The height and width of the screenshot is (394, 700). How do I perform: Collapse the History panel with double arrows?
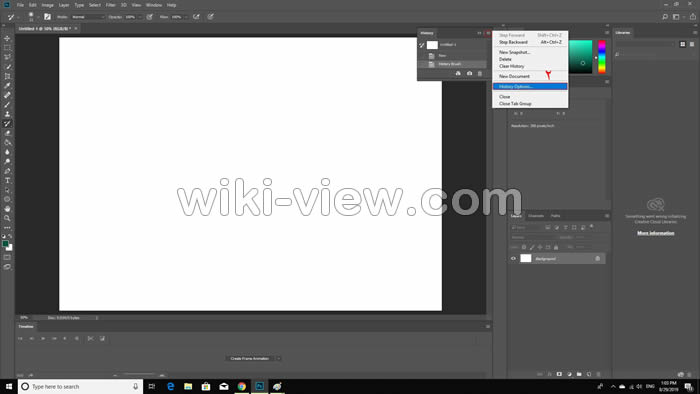(x=479, y=33)
